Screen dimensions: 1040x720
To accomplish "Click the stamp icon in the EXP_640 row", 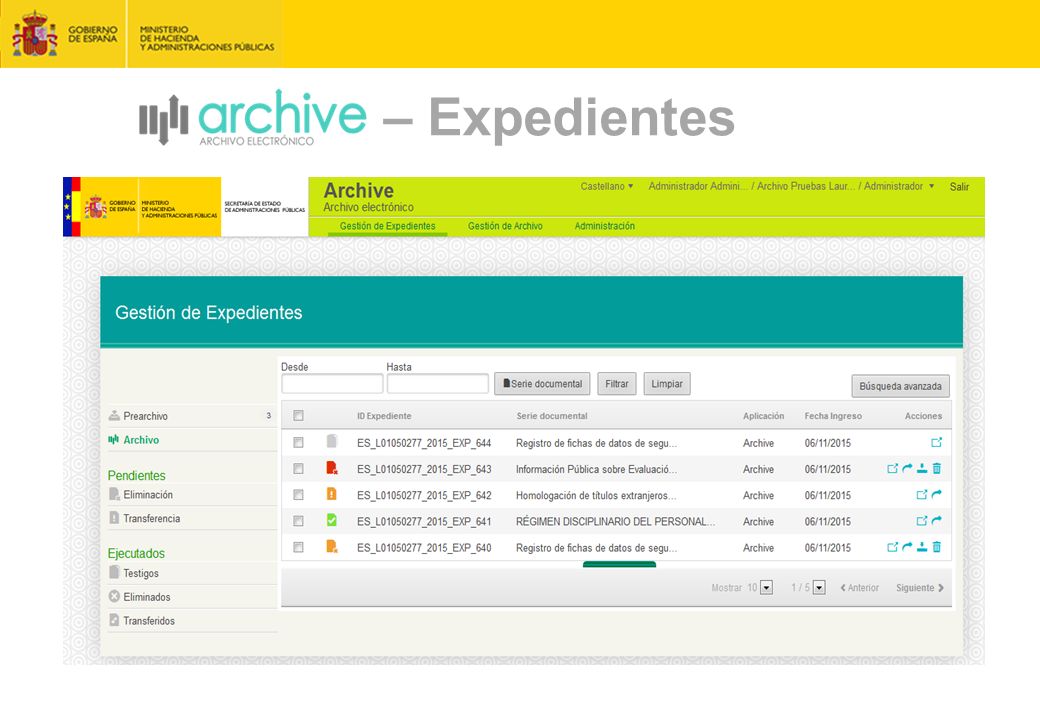I will (x=922, y=547).
